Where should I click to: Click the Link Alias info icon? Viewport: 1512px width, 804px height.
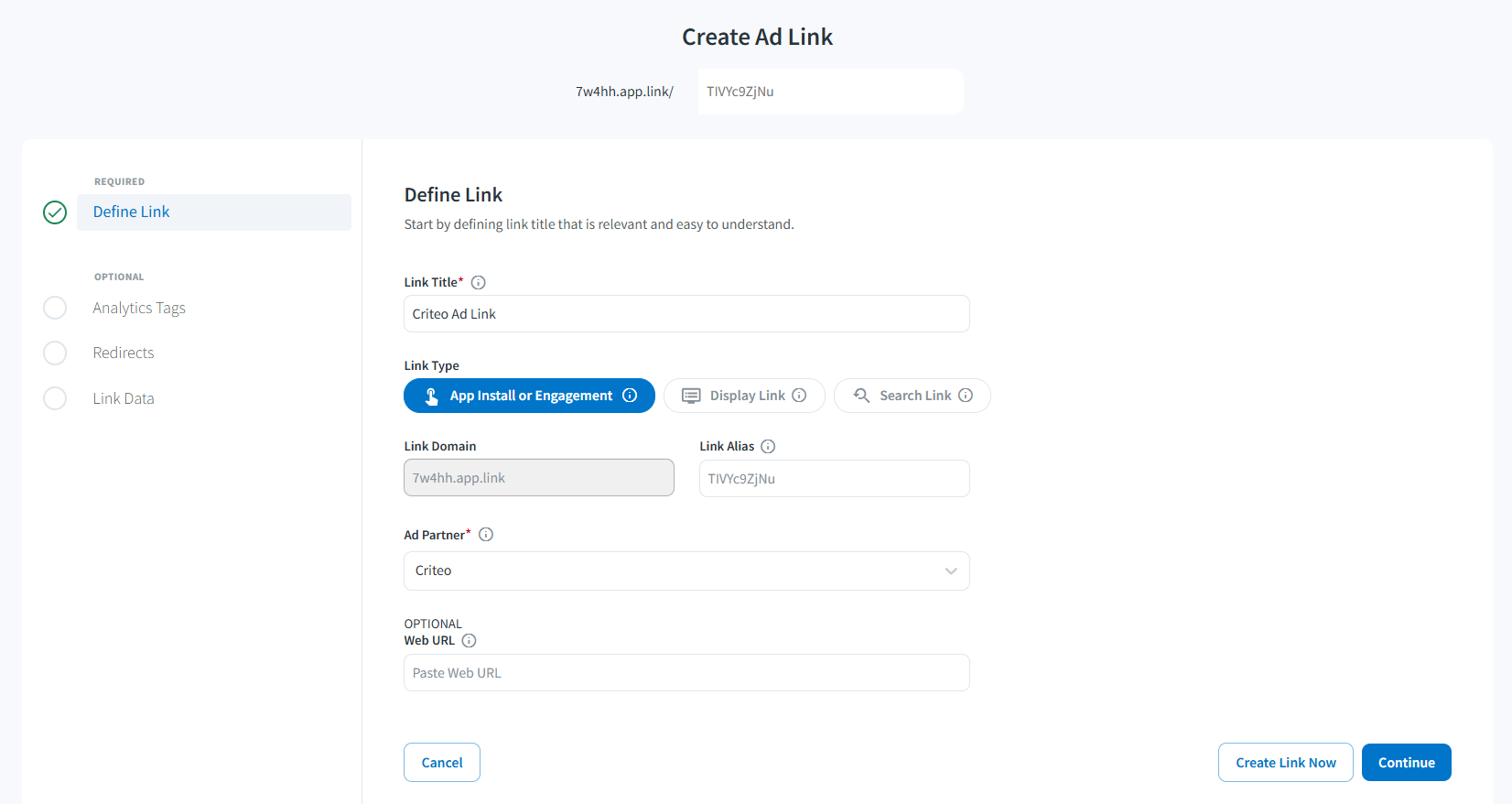tap(768, 446)
